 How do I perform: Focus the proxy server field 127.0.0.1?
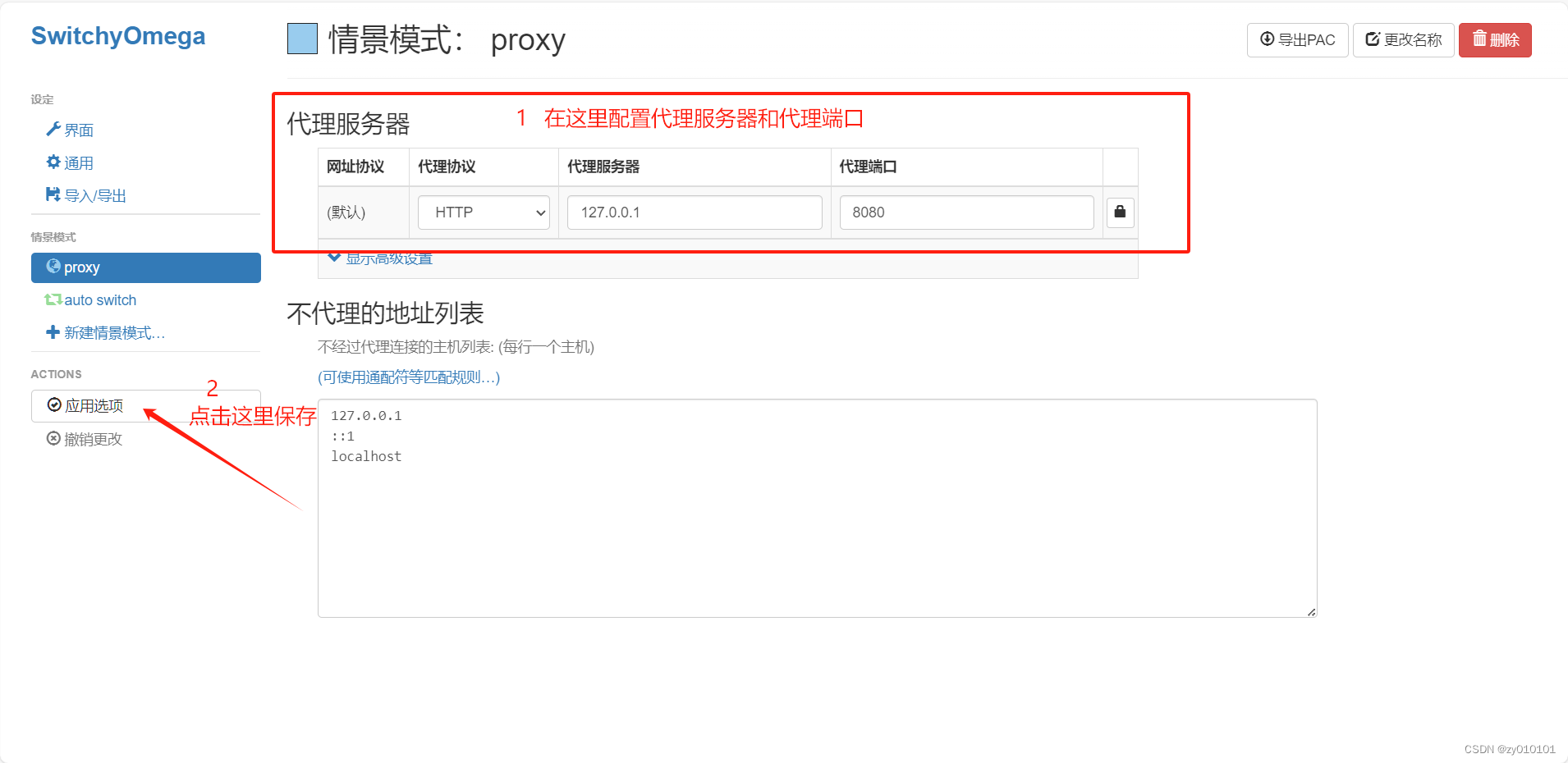(695, 212)
